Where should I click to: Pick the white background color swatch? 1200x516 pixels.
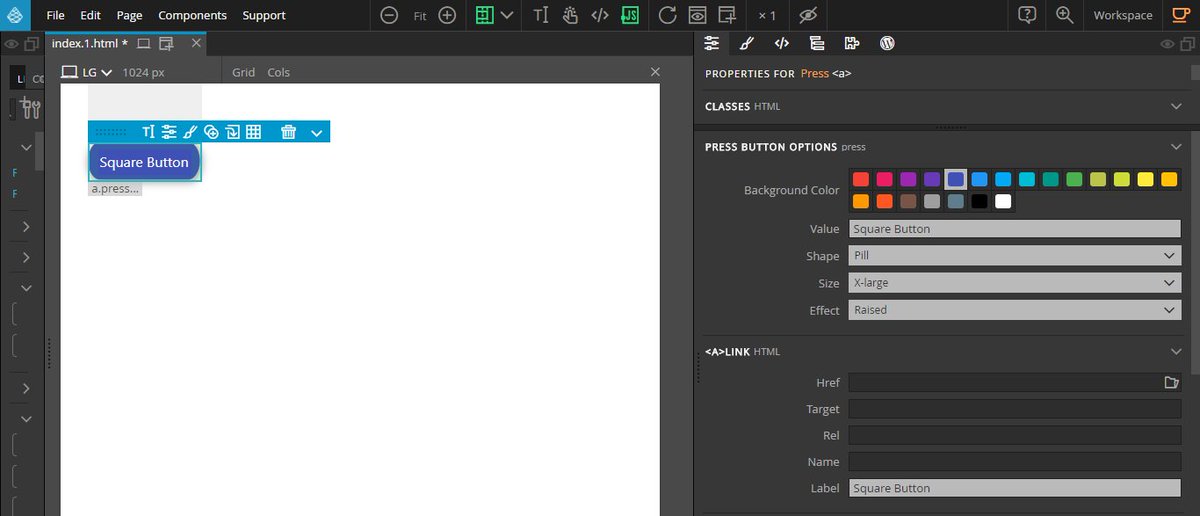click(x=1003, y=201)
